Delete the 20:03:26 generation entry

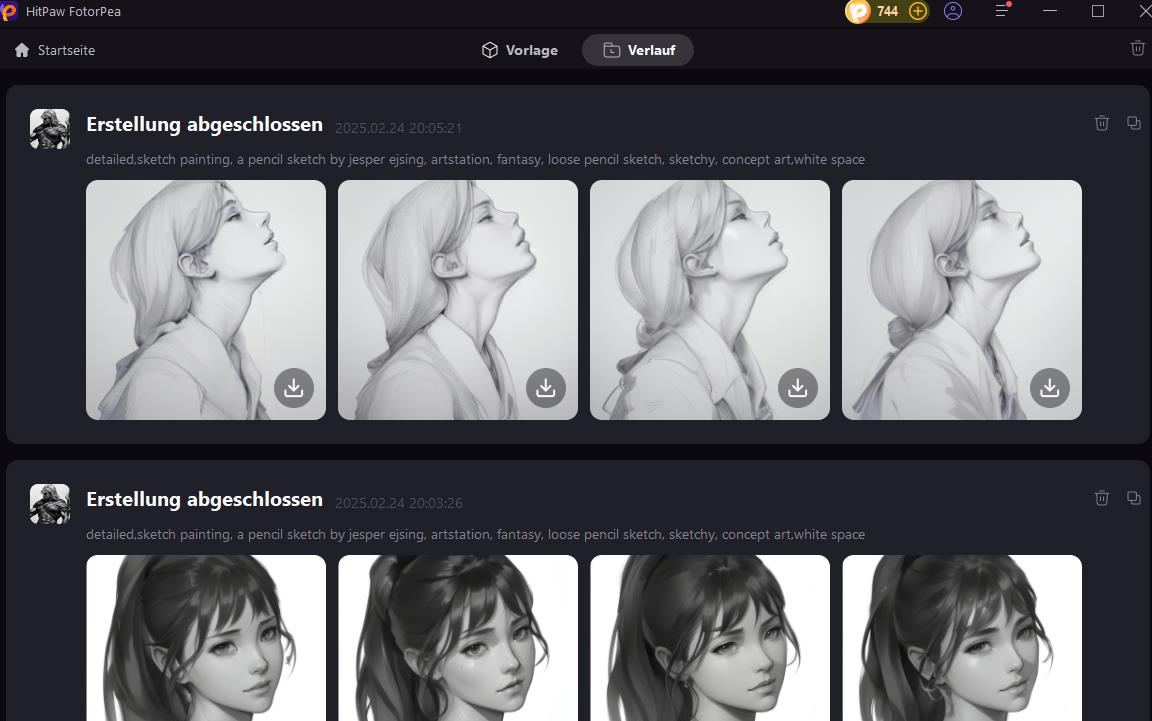(x=1102, y=498)
